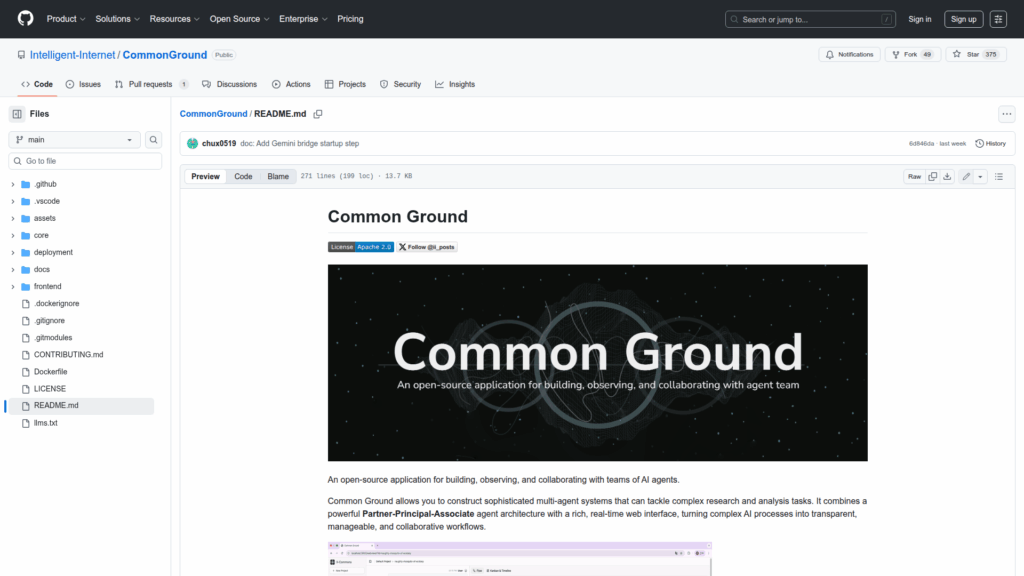Edit this file with pencil icon

(966, 177)
